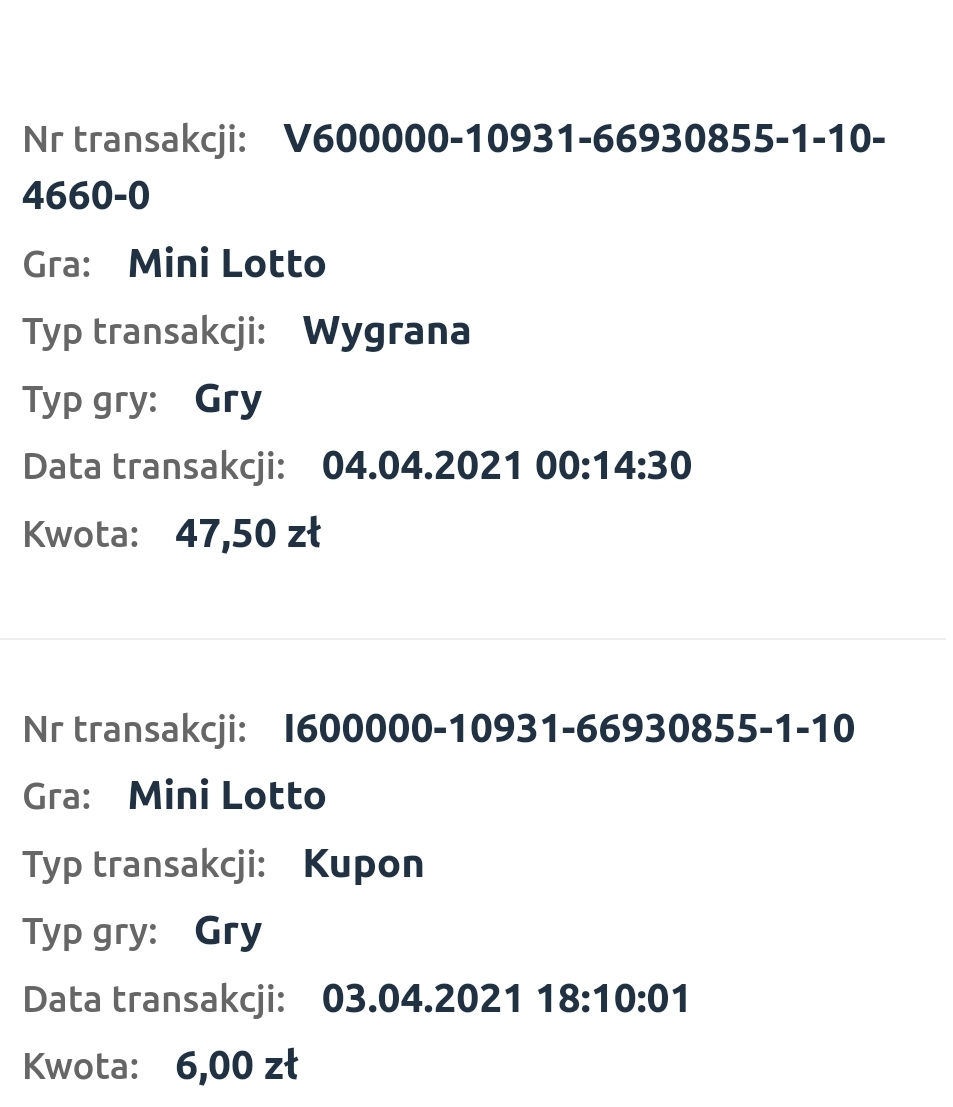Click the coupon transaction number I600000-10931-66930855-1-10
This screenshot has width=953, height=1107.
[x=569, y=728]
